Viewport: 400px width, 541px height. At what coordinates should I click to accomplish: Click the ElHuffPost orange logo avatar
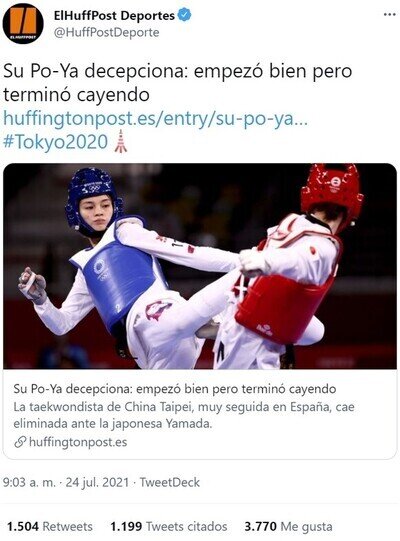(x=23, y=23)
